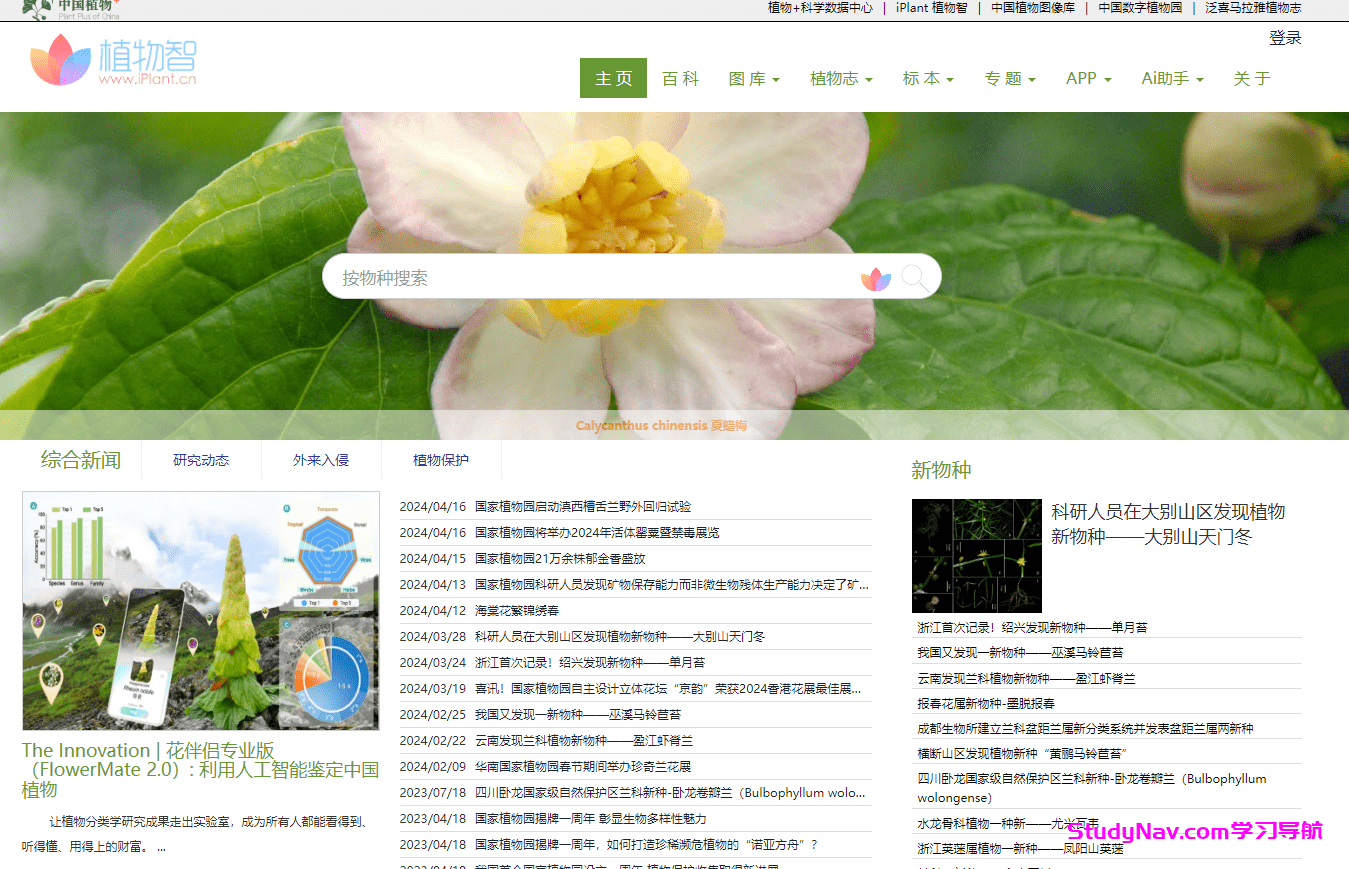
Task: Click the new species photo thumbnail
Action: pos(976,556)
